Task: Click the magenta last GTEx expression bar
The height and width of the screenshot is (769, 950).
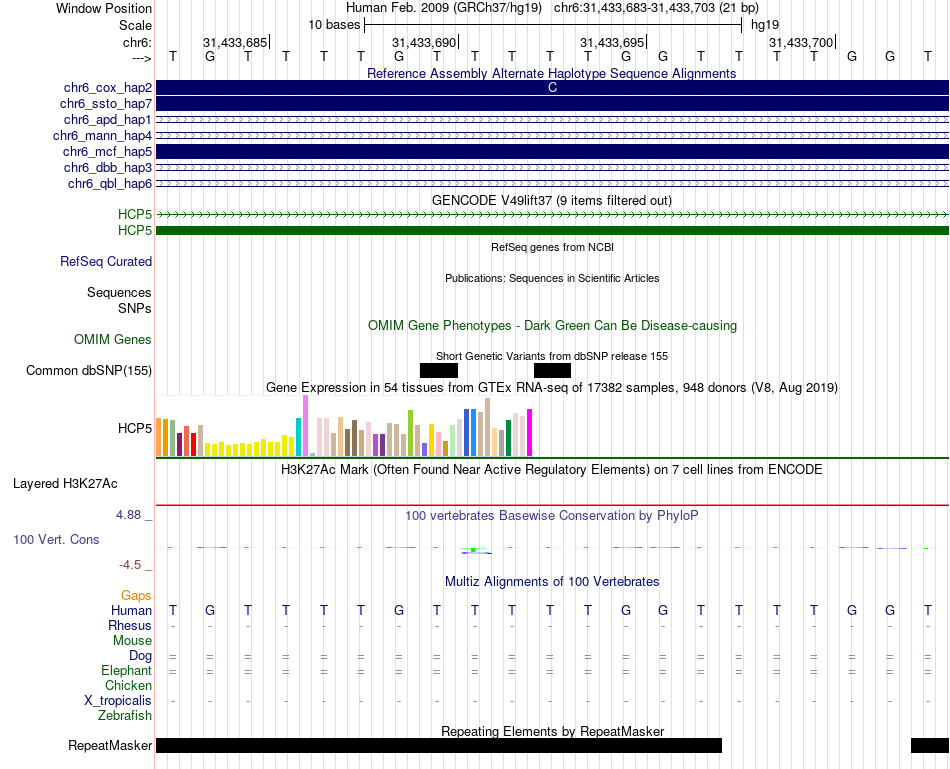Action: 530,433
